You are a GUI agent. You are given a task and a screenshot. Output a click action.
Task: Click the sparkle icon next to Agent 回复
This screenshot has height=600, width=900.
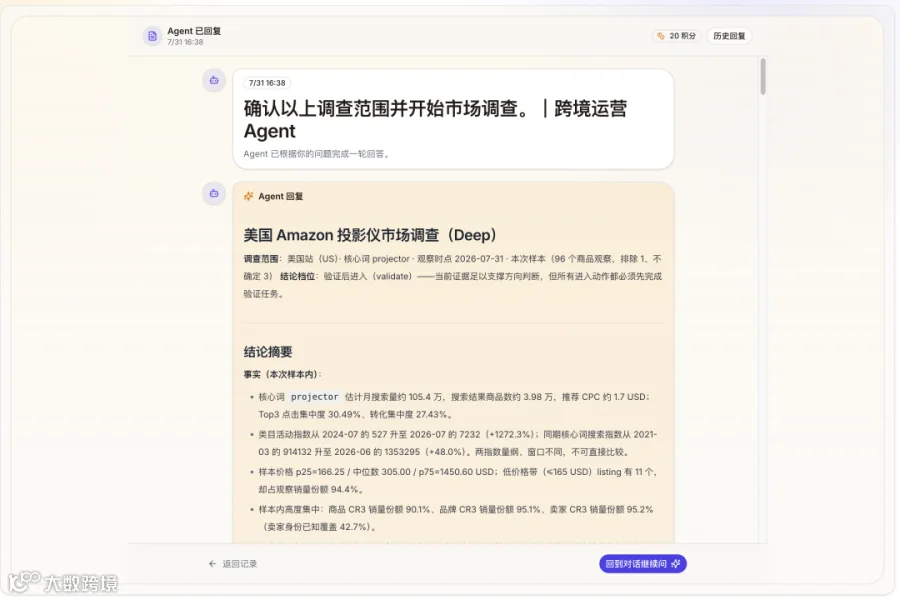[x=249, y=196]
